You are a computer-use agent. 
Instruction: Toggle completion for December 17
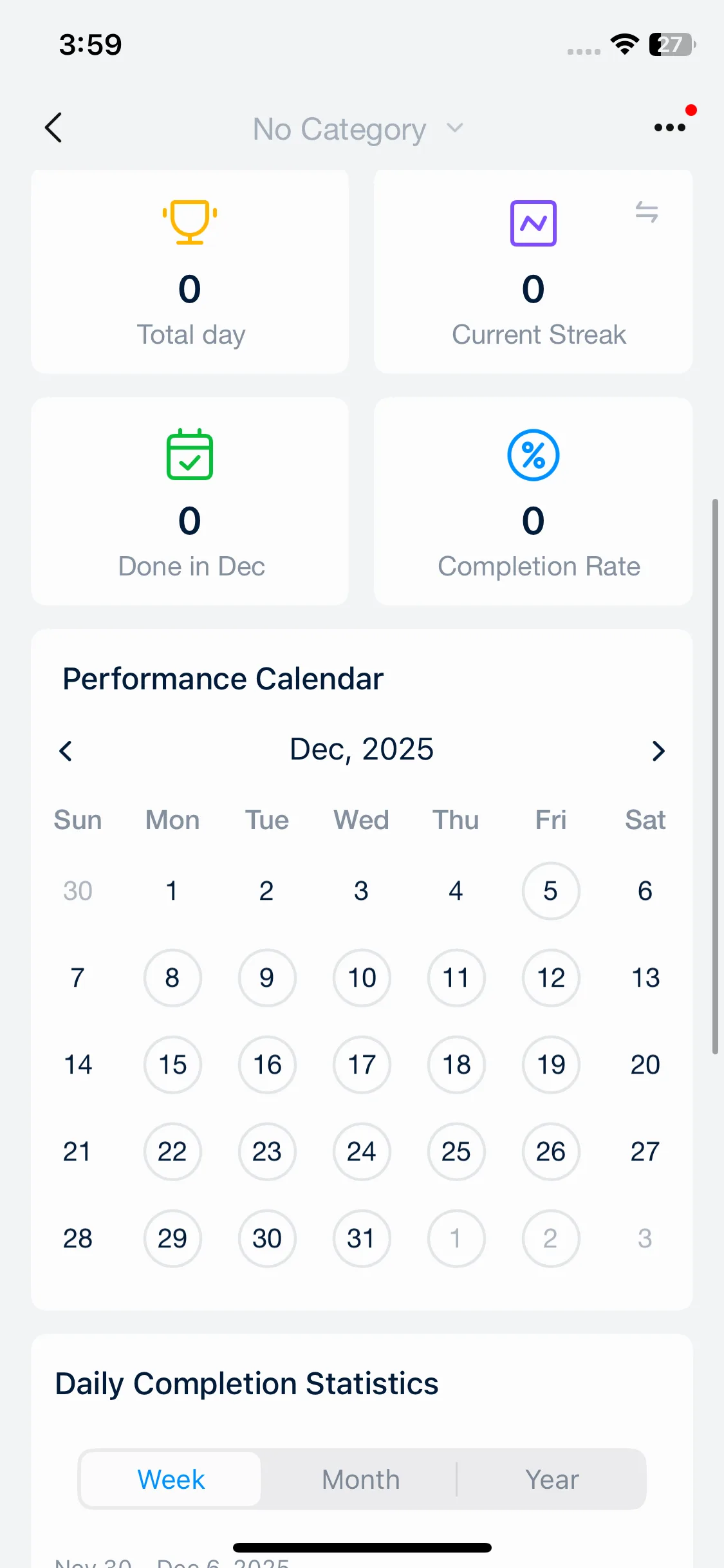pyautogui.click(x=362, y=1065)
